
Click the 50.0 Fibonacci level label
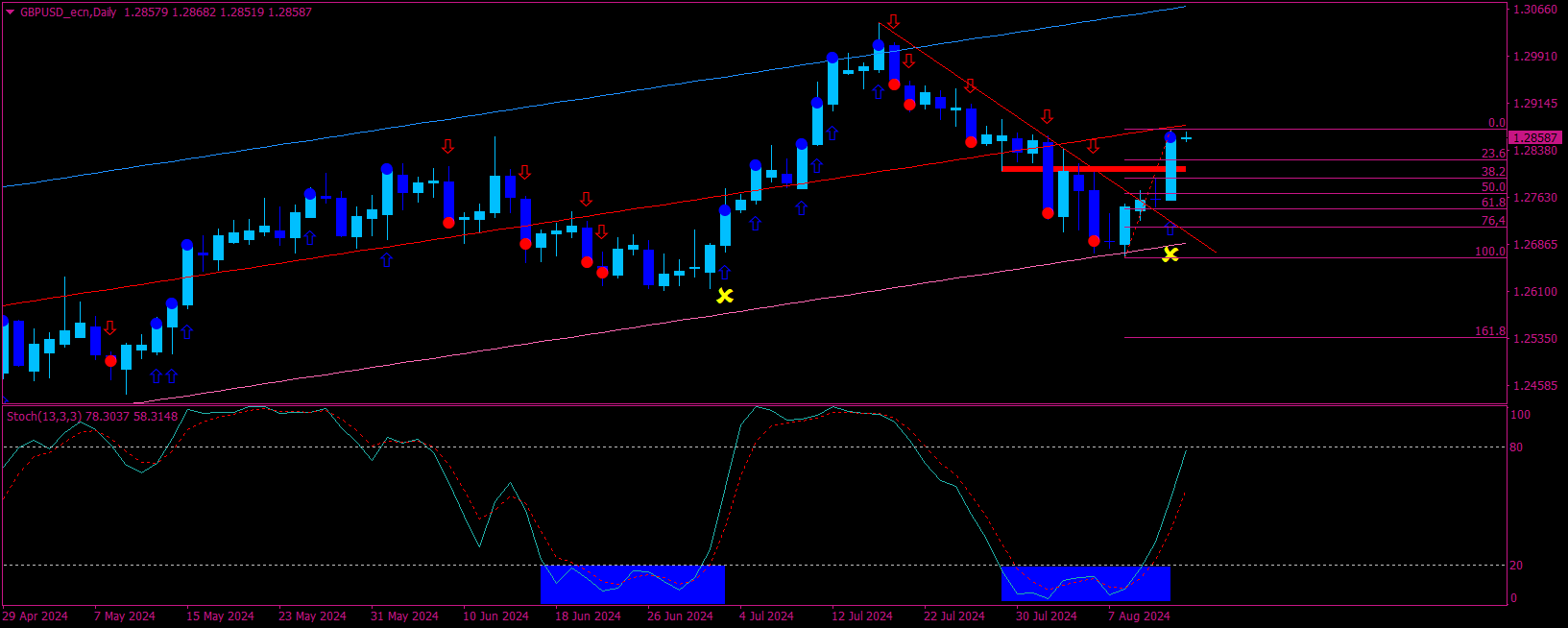tap(1493, 187)
